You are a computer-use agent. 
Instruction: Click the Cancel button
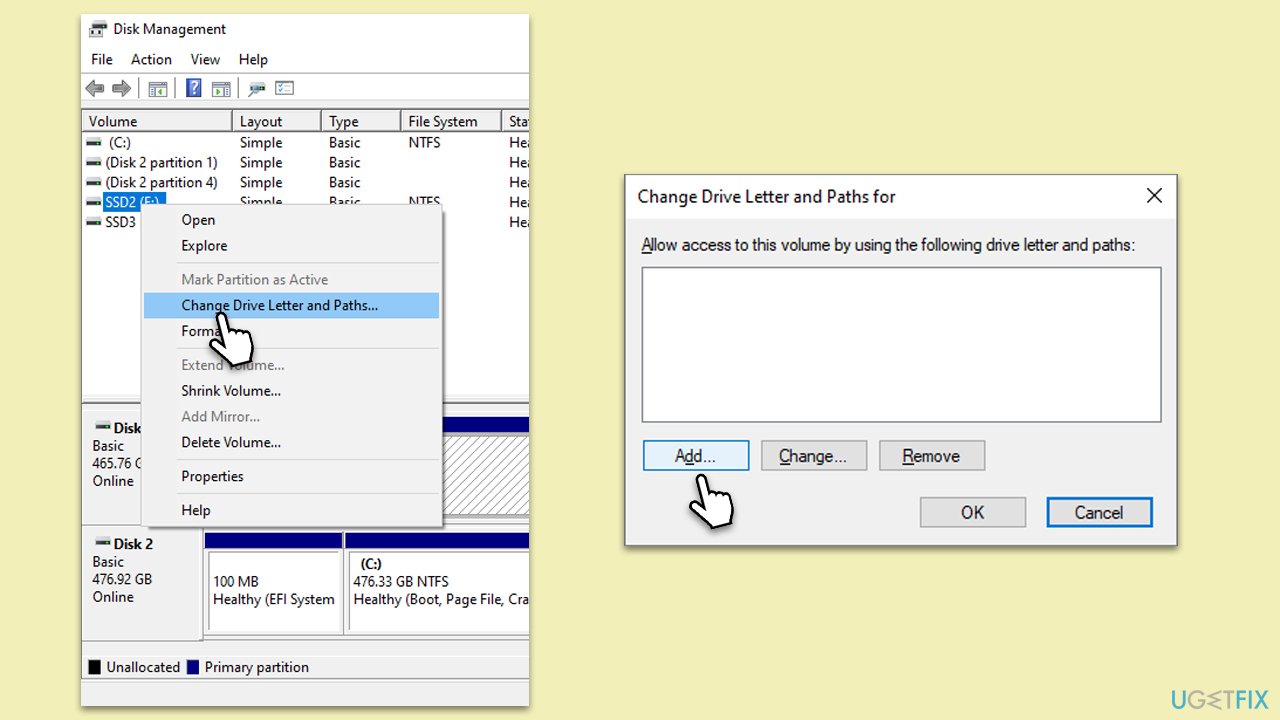click(x=1099, y=512)
